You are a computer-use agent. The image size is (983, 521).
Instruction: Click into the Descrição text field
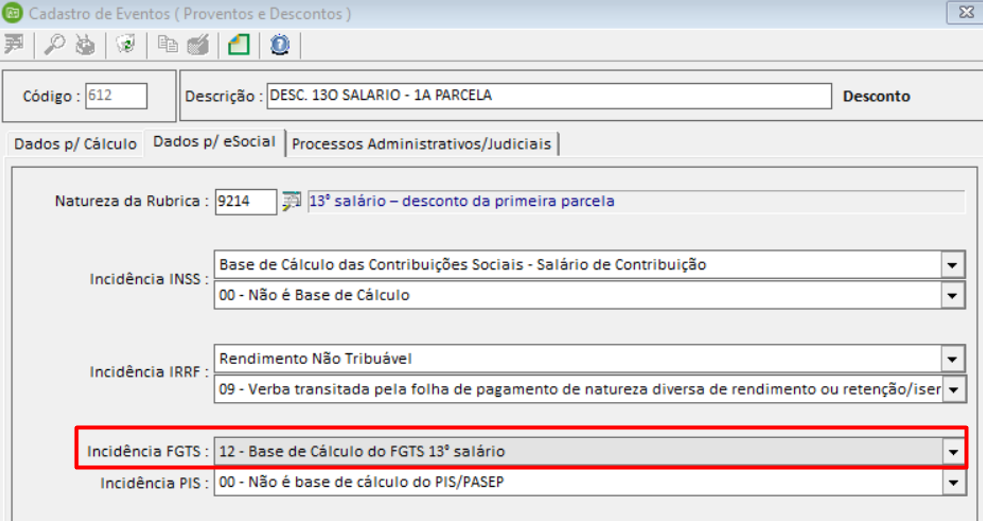coord(548,96)
